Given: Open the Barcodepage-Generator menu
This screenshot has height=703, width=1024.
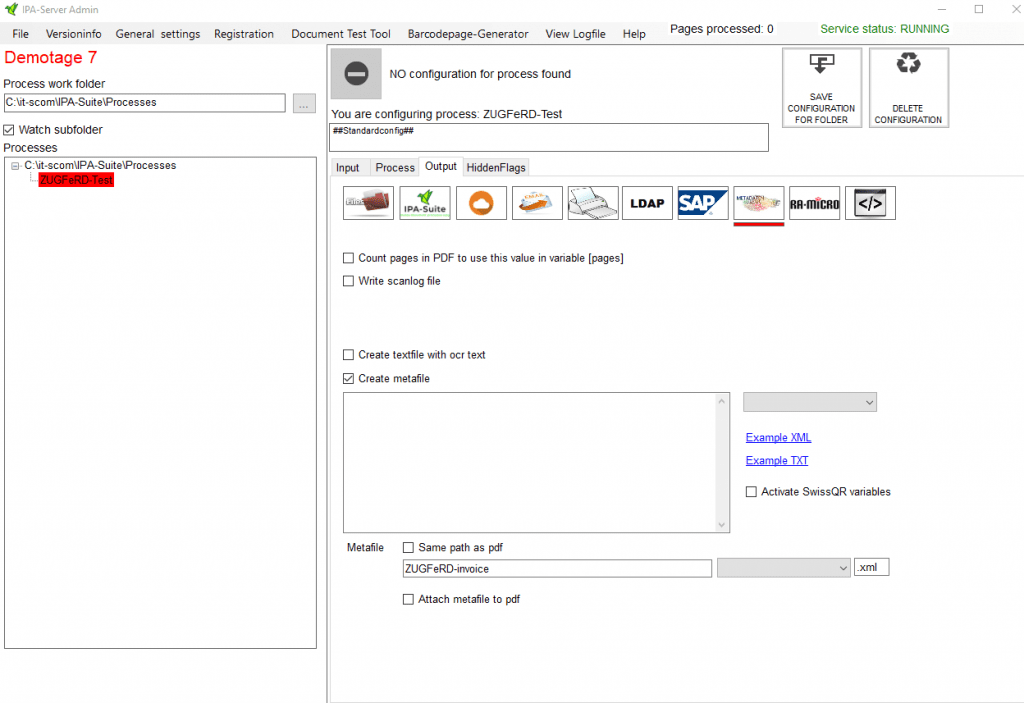Looking at the screenshot, I should click(x=467, y=34).
